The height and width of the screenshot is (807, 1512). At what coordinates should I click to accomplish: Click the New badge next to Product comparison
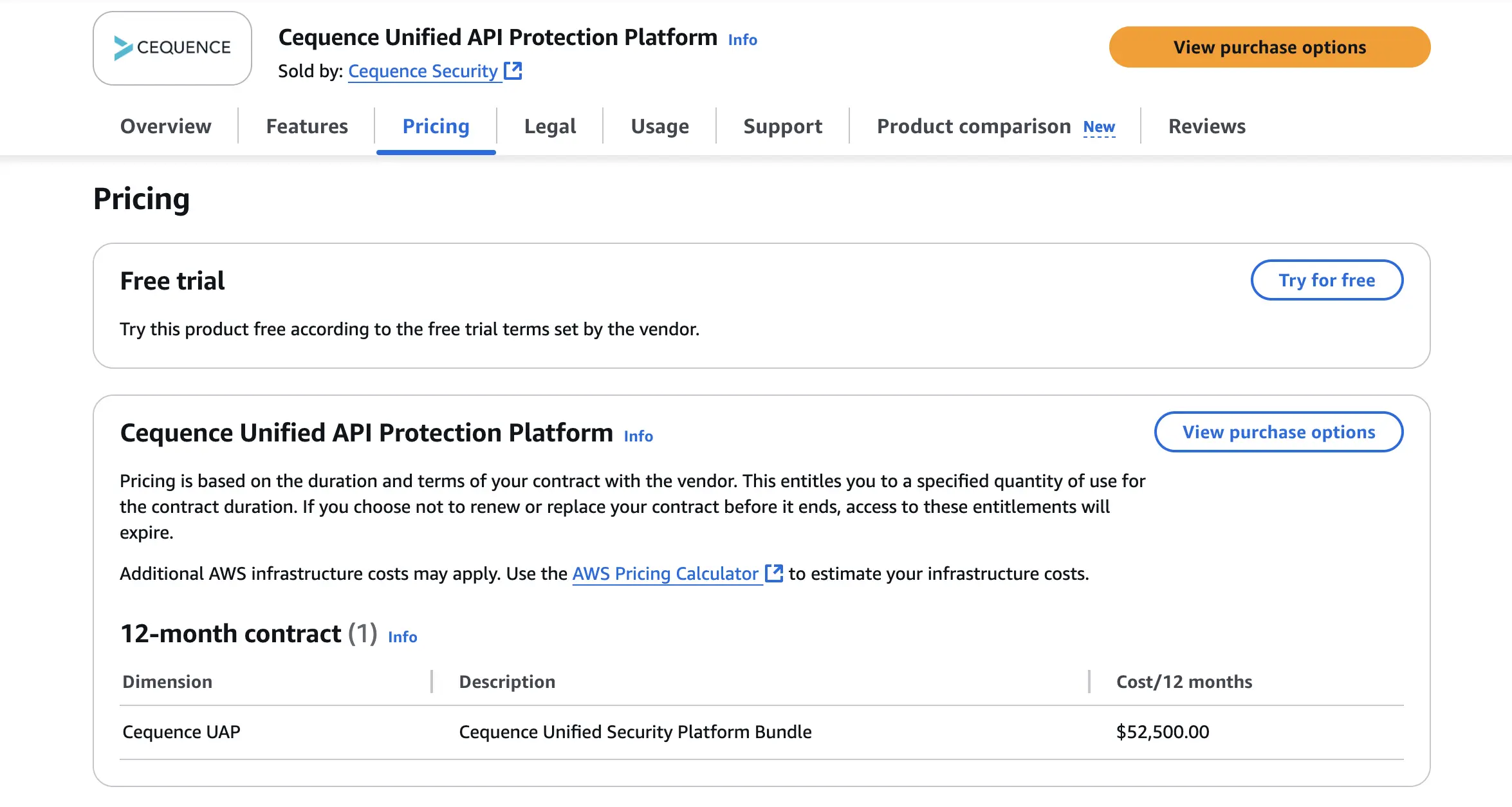(1099, 127)
